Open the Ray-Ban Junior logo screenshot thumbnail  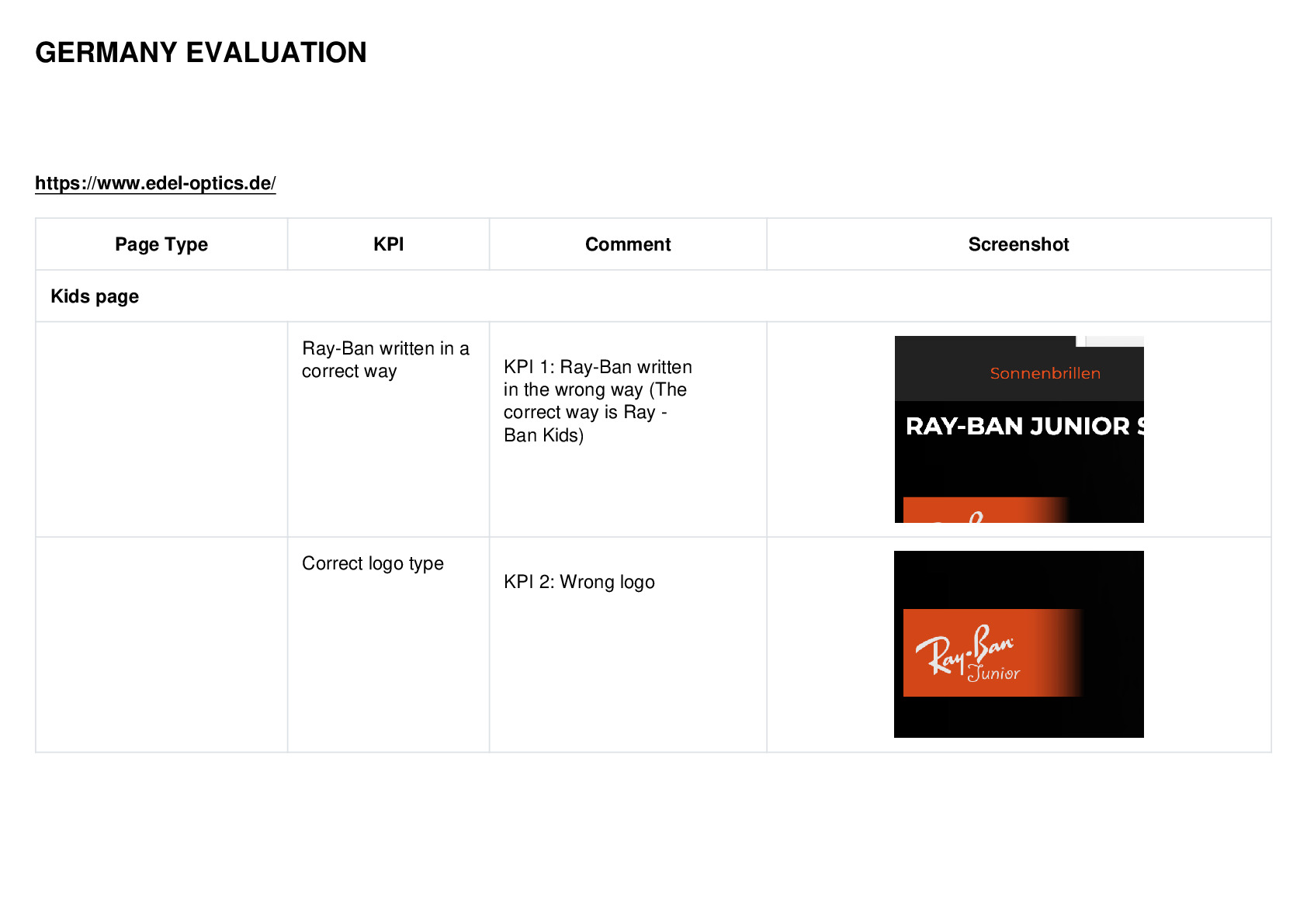(1019, 644)
